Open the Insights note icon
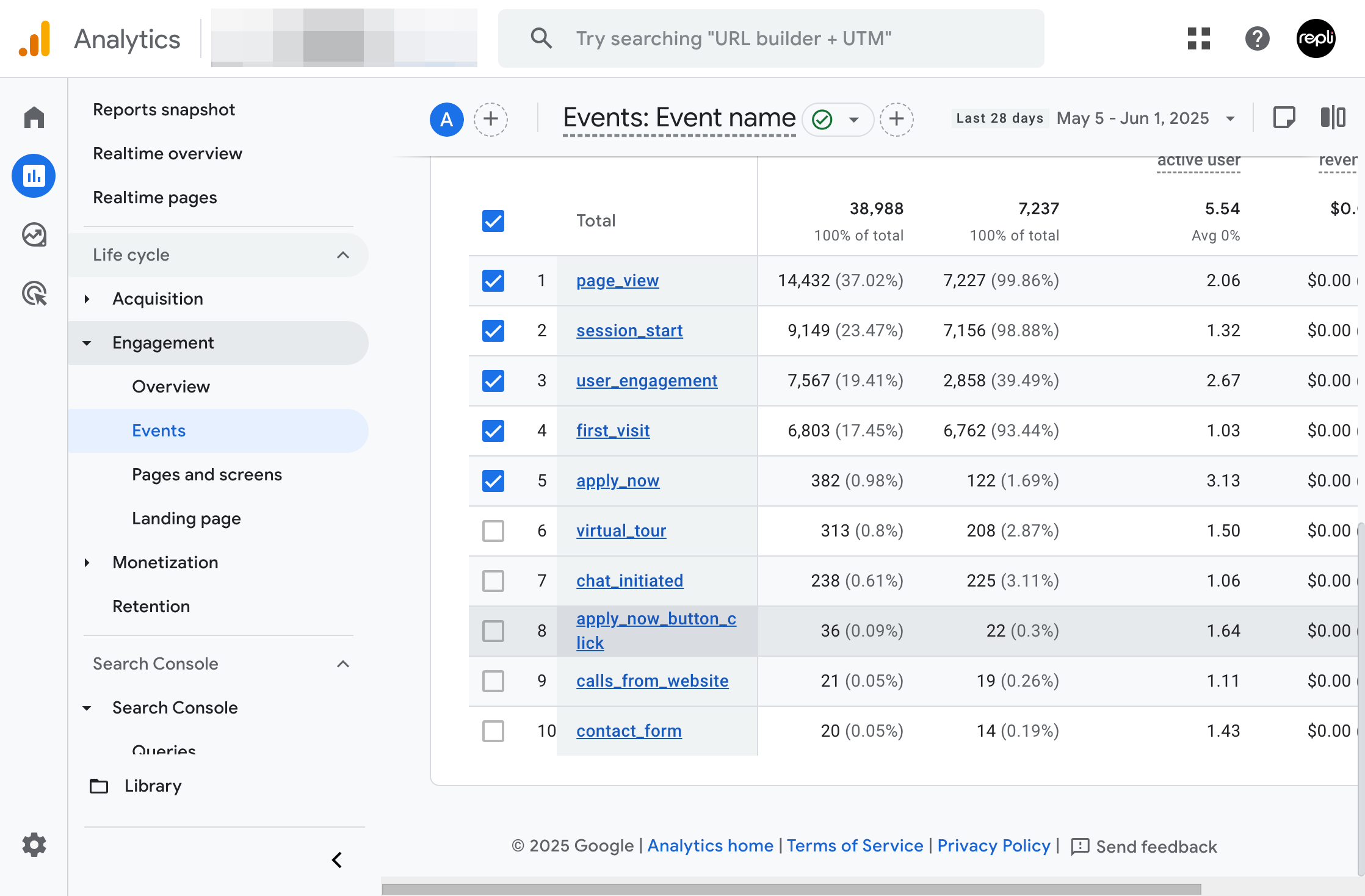 click(x=1284, y=117)
